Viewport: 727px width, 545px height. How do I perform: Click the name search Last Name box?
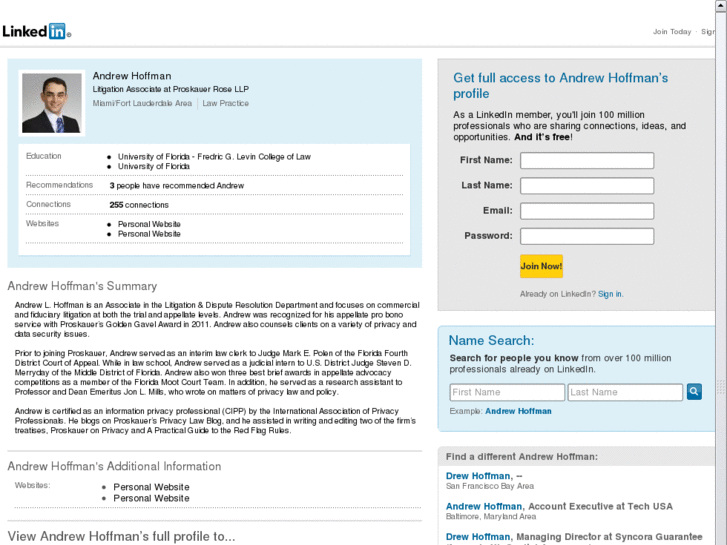pyautogui.click(x=625, y=392)
